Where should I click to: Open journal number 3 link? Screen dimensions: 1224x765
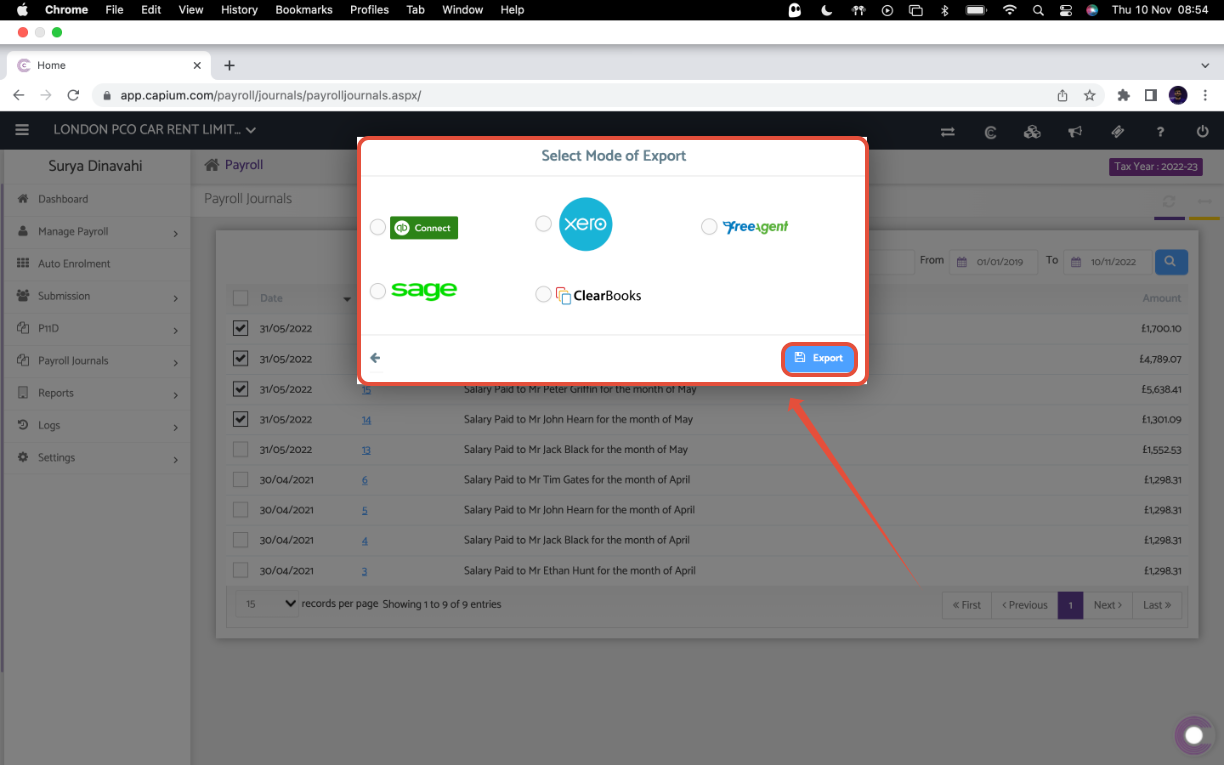365,571
